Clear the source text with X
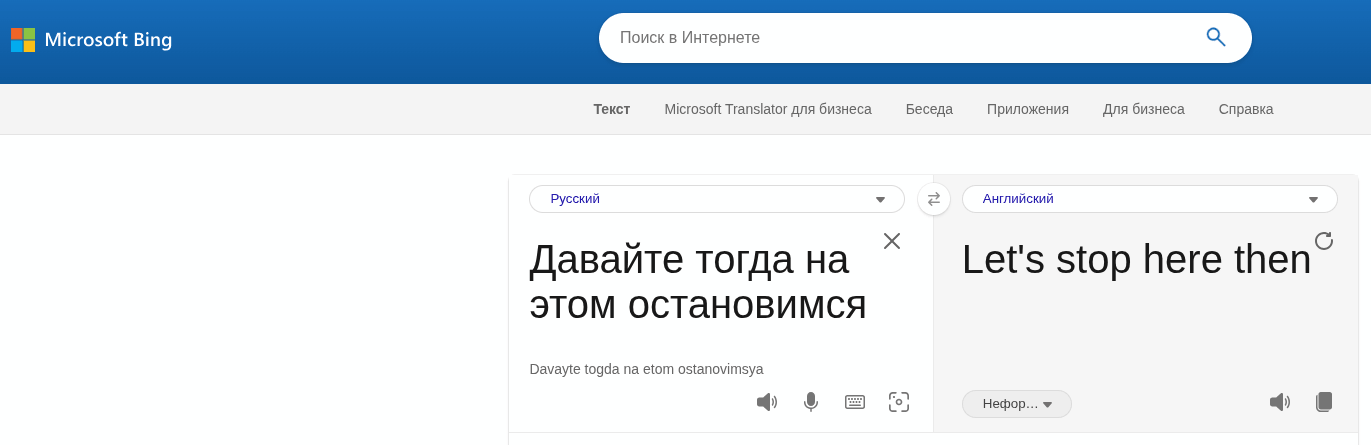This screenshot has height=445, width=1371. click(892, 241)
